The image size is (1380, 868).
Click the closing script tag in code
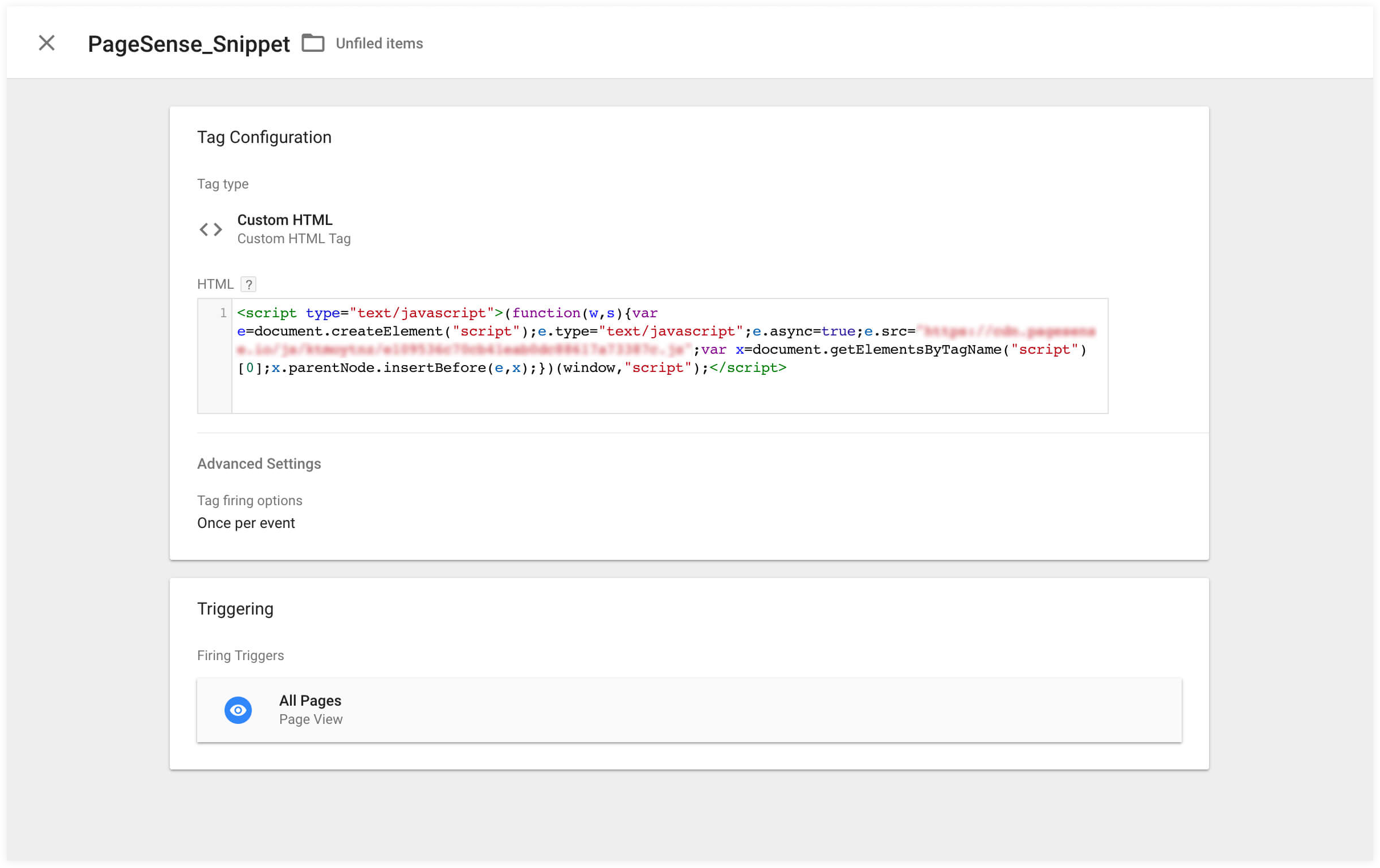click(x=748, y=368)
